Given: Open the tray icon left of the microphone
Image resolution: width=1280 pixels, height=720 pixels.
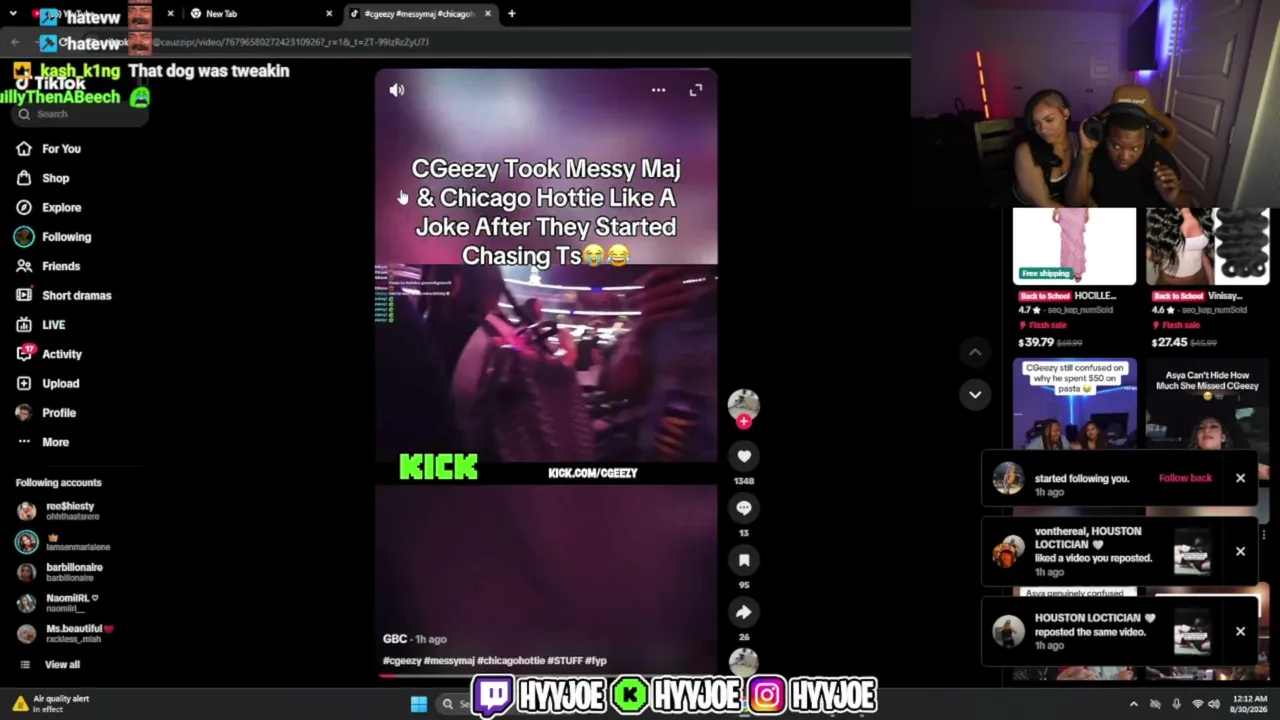Looking at the screenshot, I should point(1155,704).
